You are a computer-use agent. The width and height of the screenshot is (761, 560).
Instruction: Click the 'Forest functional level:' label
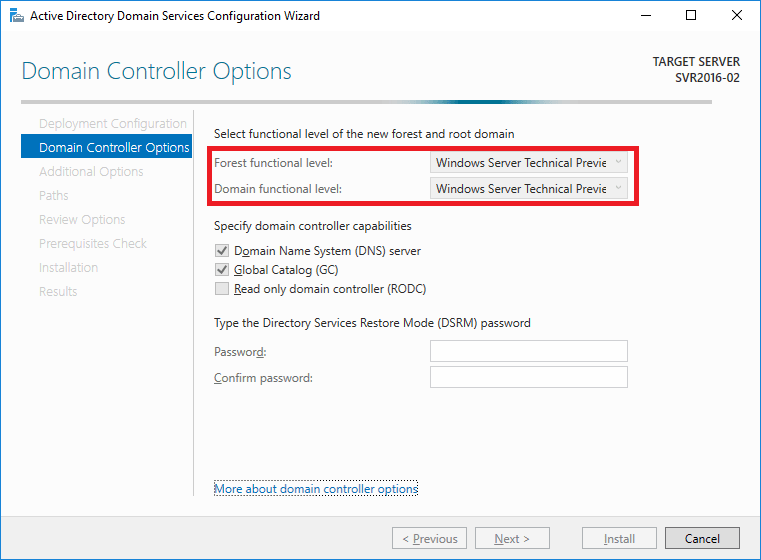[x=273, y=163]
